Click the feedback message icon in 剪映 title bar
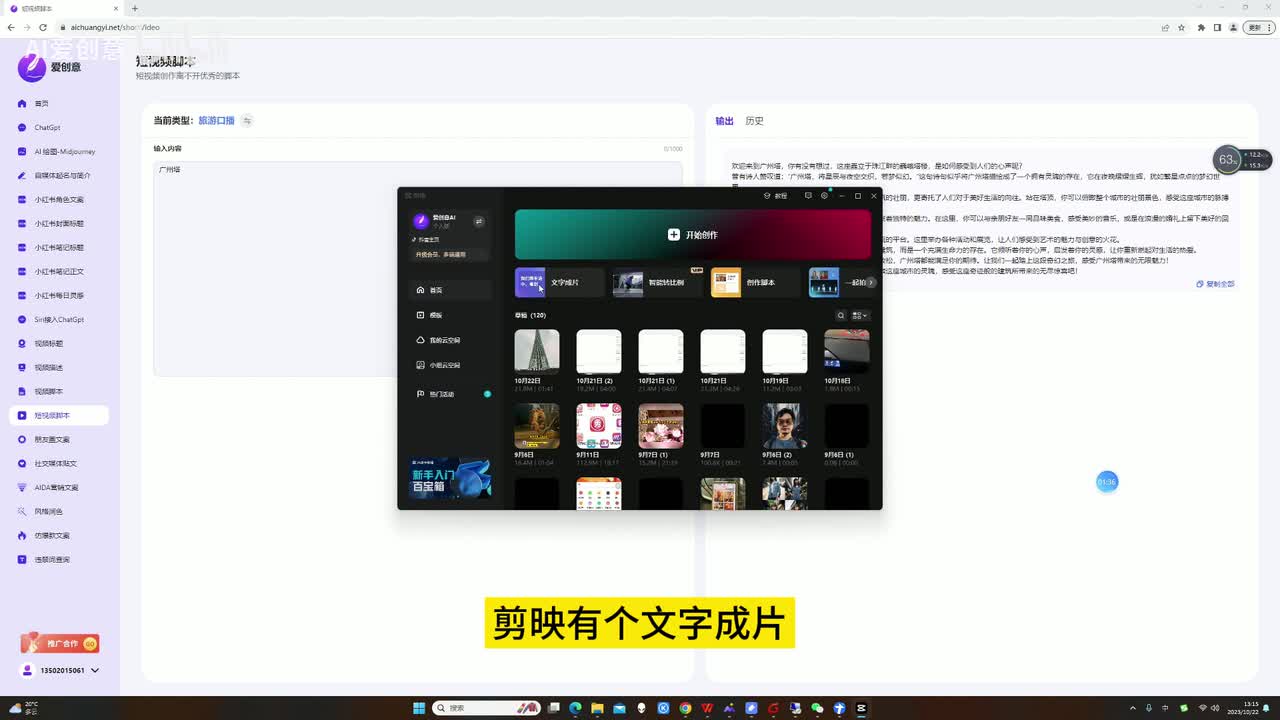 coord(808,196)
